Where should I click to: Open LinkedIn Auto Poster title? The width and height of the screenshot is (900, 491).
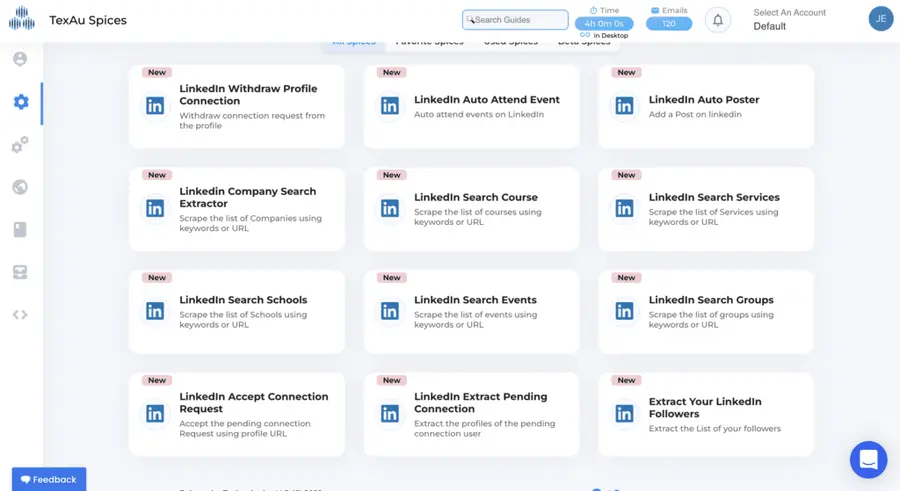pos(704,99)
